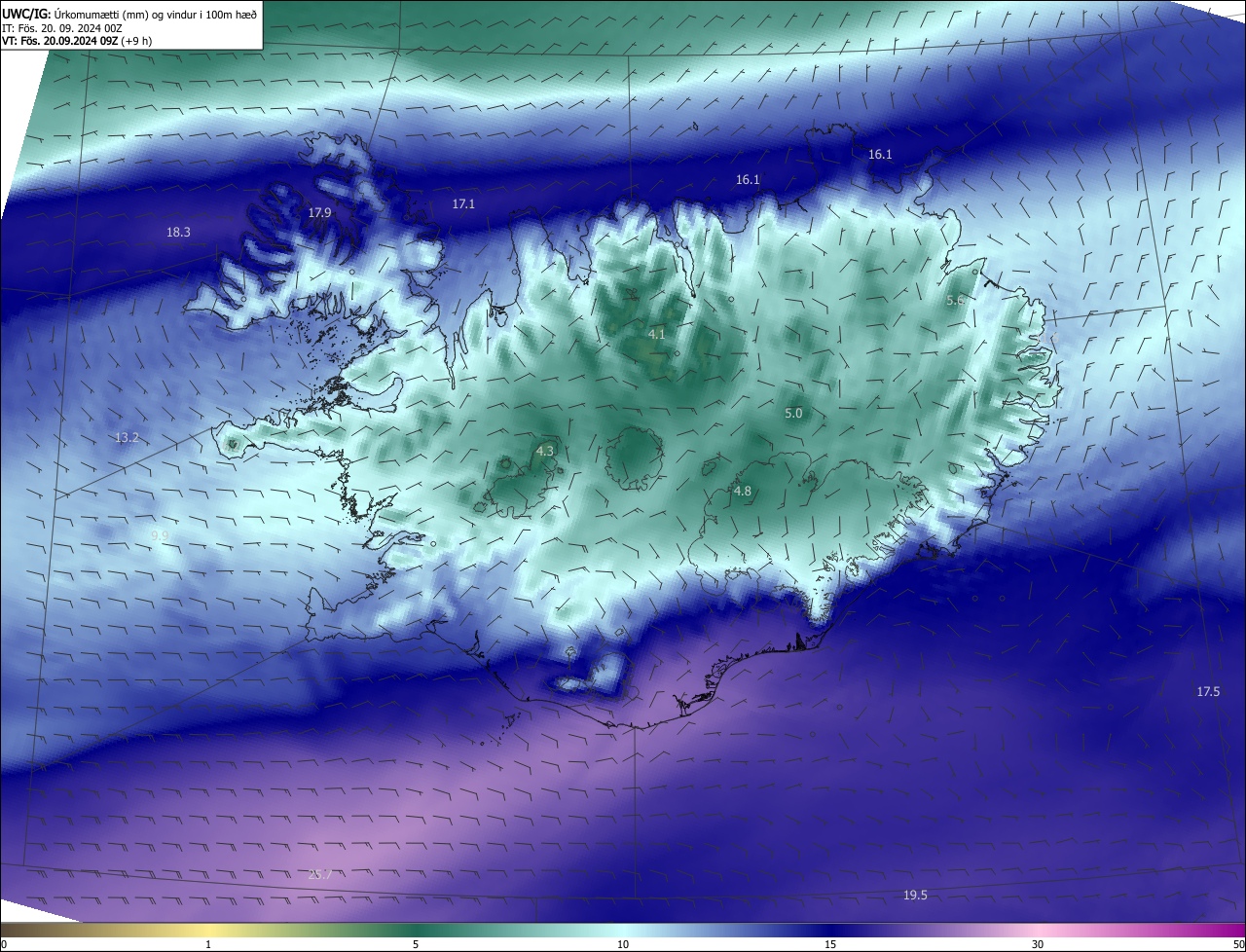Click the 4.1 value in north Iceland
Viewport: 1246px width, 952px height.
tap(657, 334)
